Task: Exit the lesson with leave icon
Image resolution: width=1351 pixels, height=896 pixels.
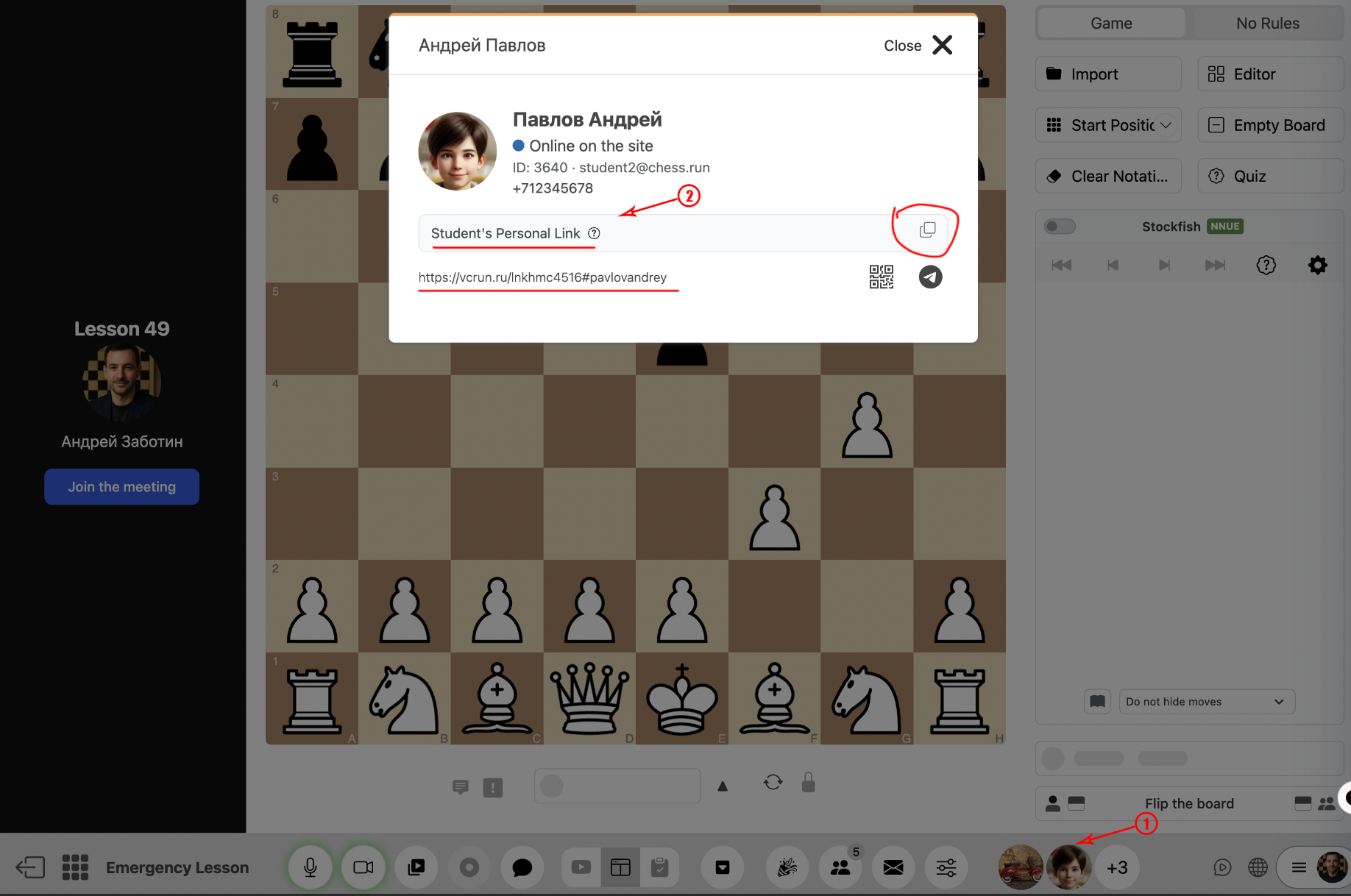Action: (x=30, y=867)
